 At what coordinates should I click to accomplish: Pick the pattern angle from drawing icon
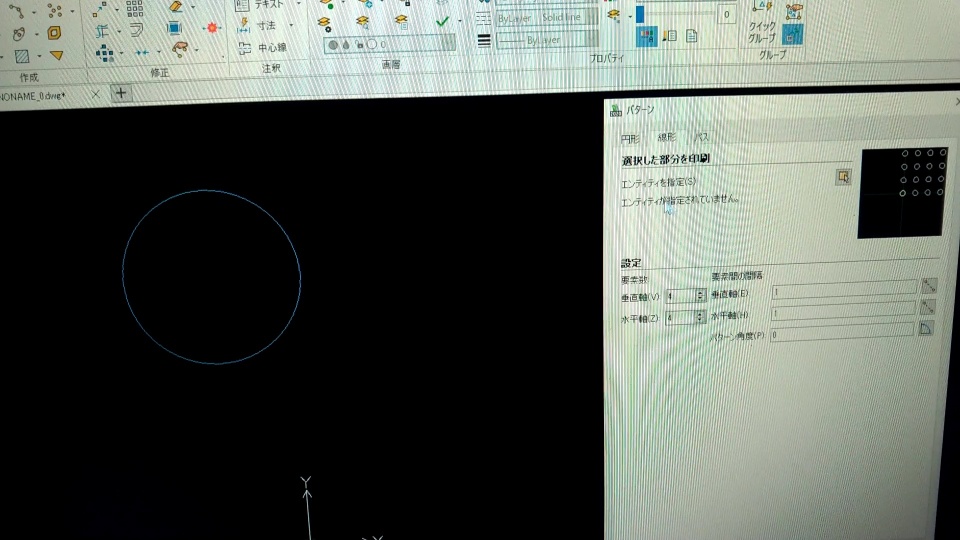[926, 329]
